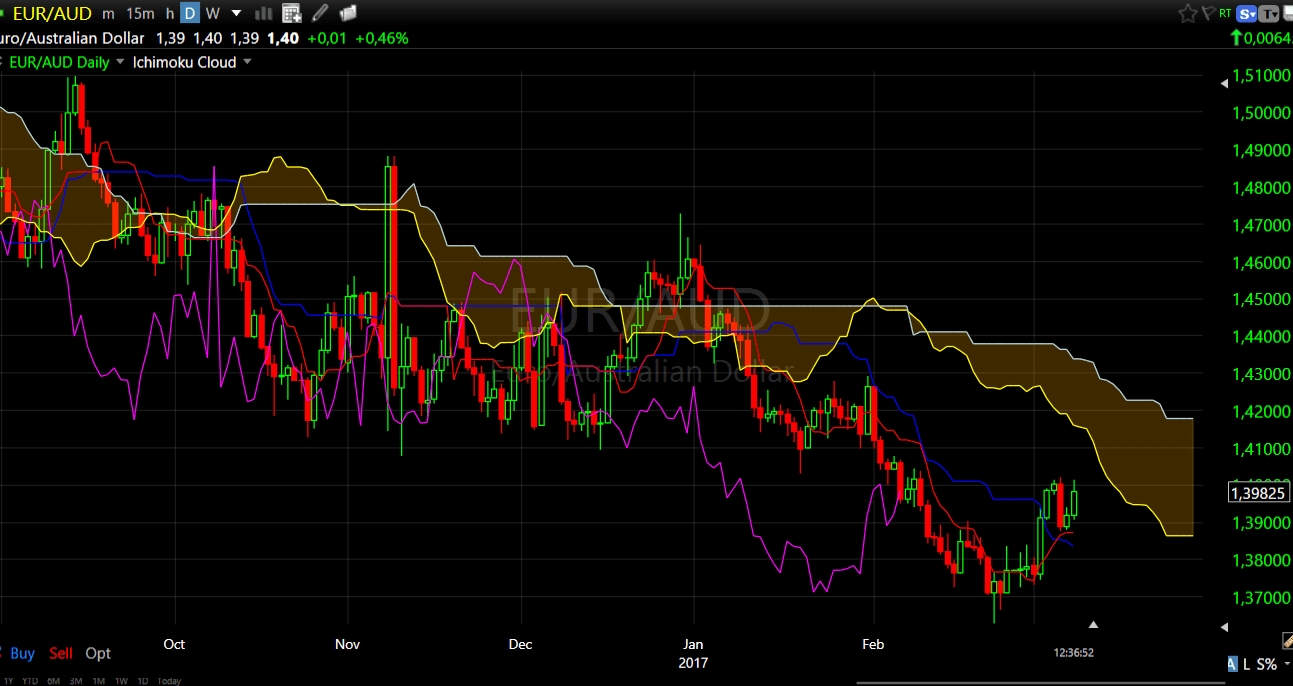1293x686 pixels.
Task: Choose the minute m interval
Action: coord(108,14)
